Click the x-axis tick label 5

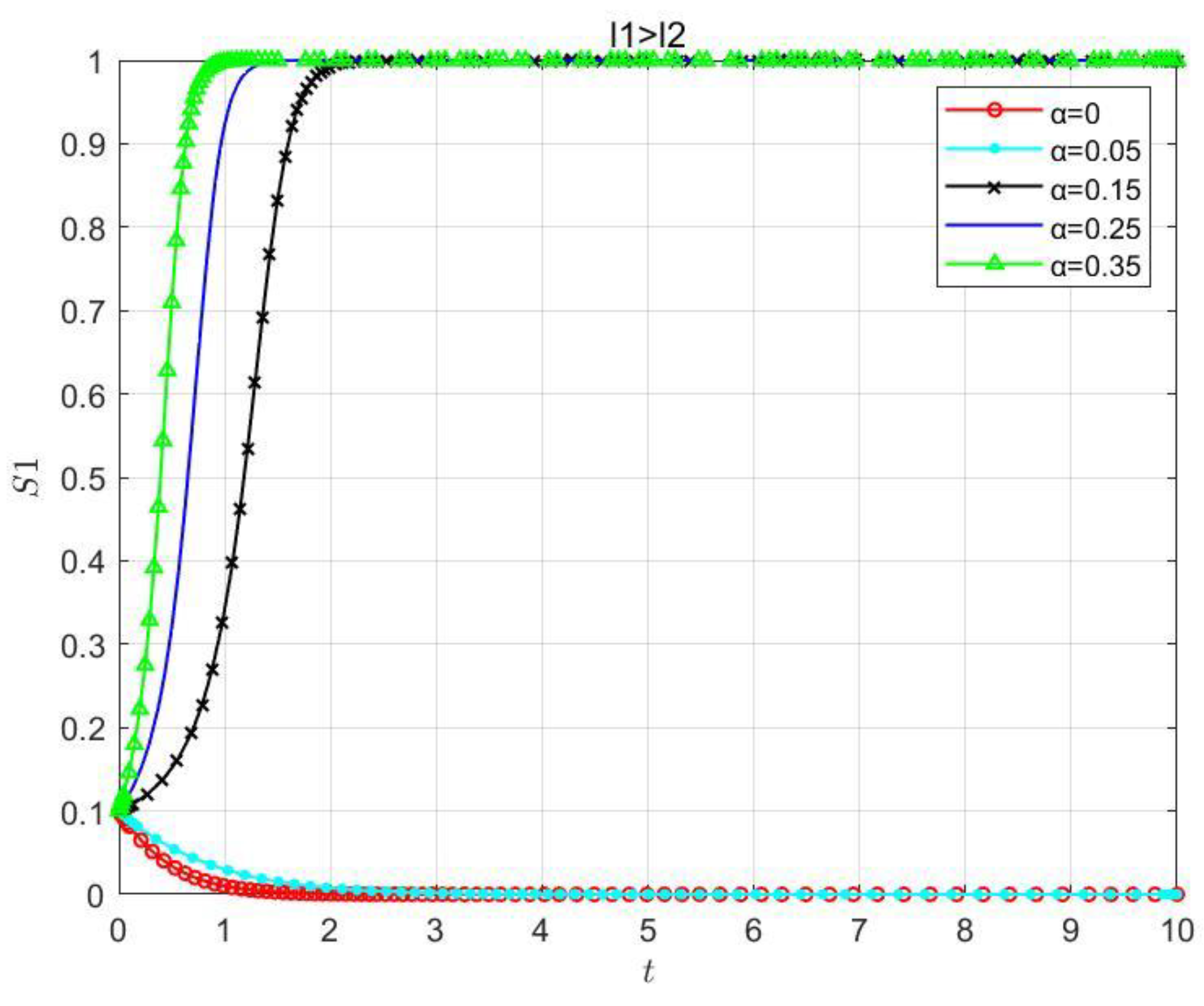648,931
